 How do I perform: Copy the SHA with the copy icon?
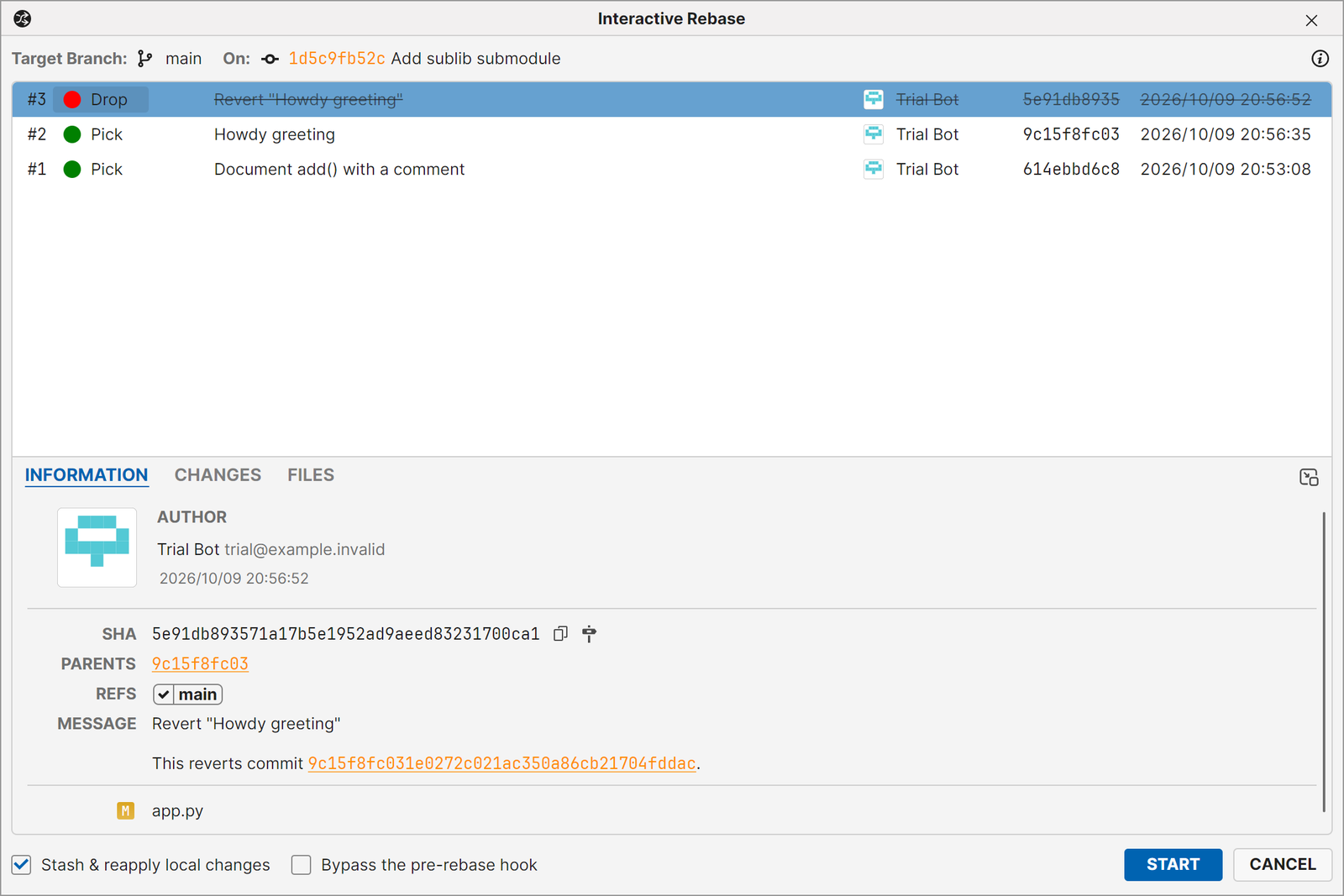tap(561, 634)
